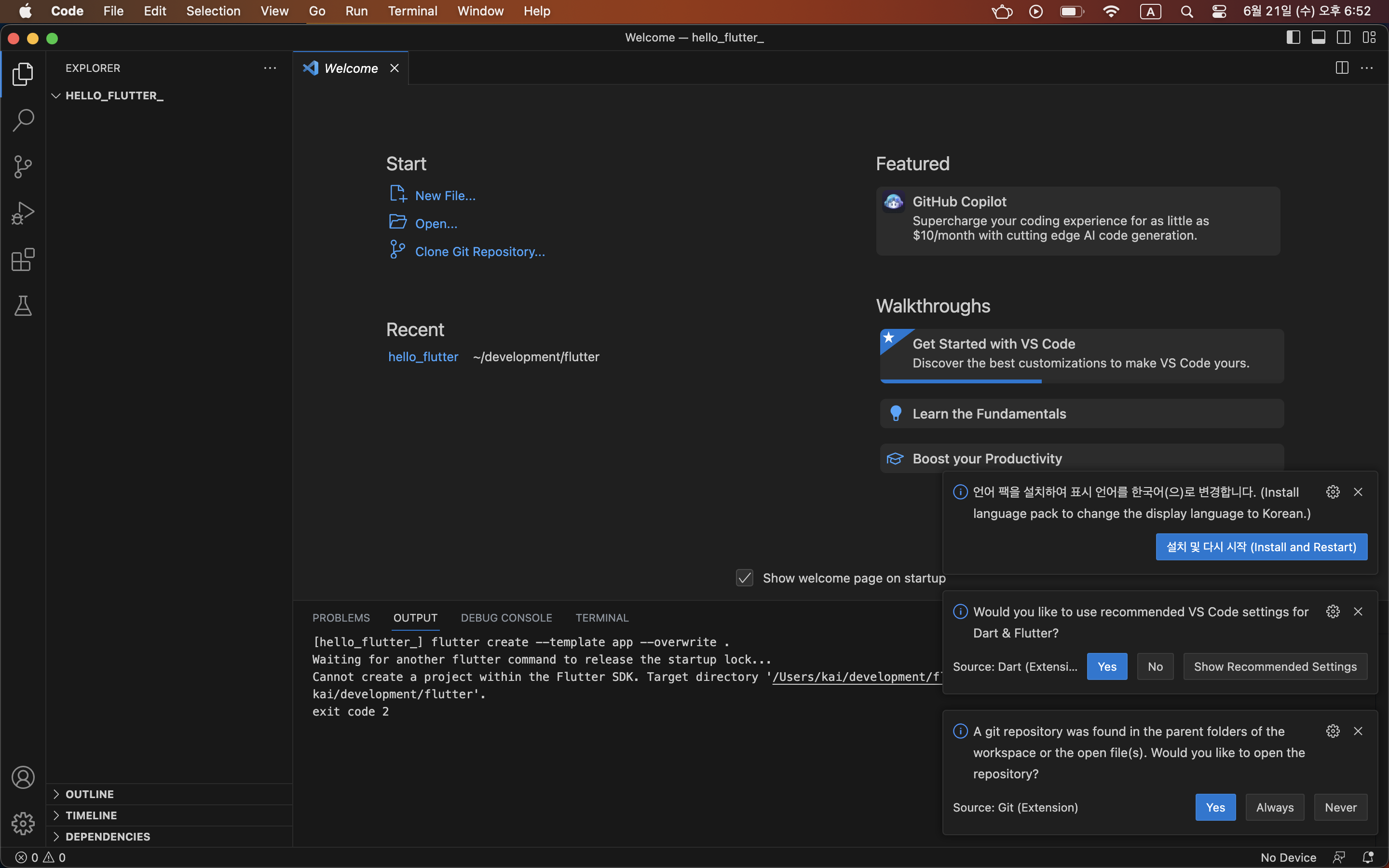The height and width of the screenshot is (868, 1389).
Task: Close the Korean language pack notification
Action: tap(1358, 492)
